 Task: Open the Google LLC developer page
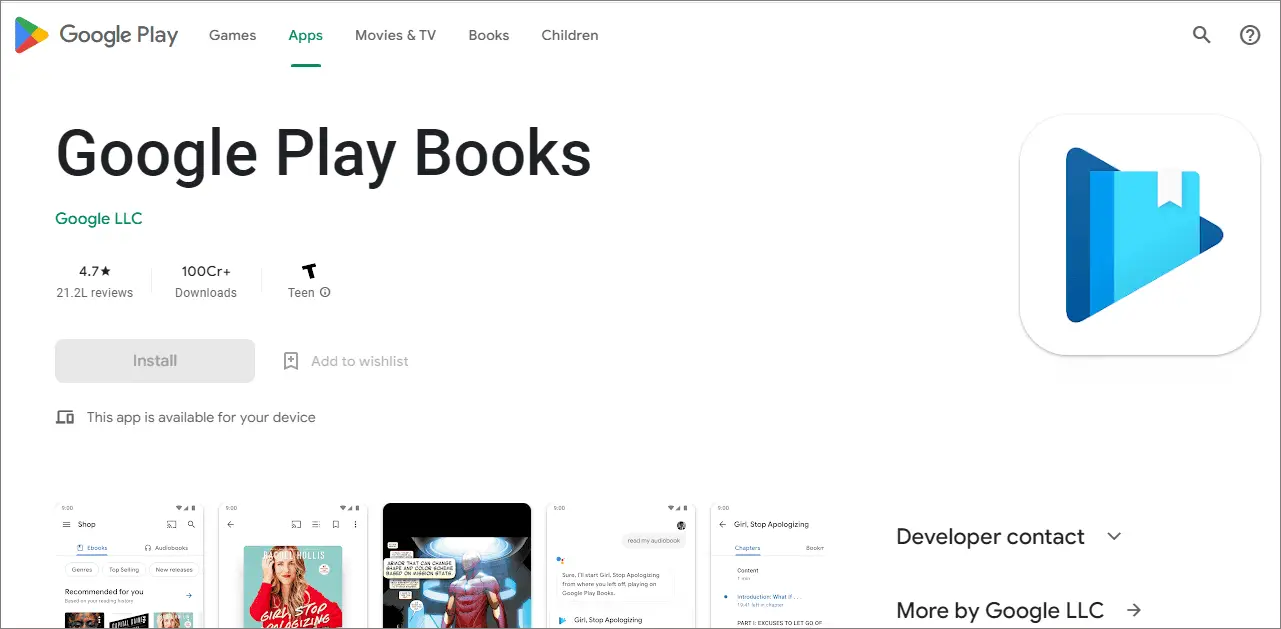coord(98,218)
